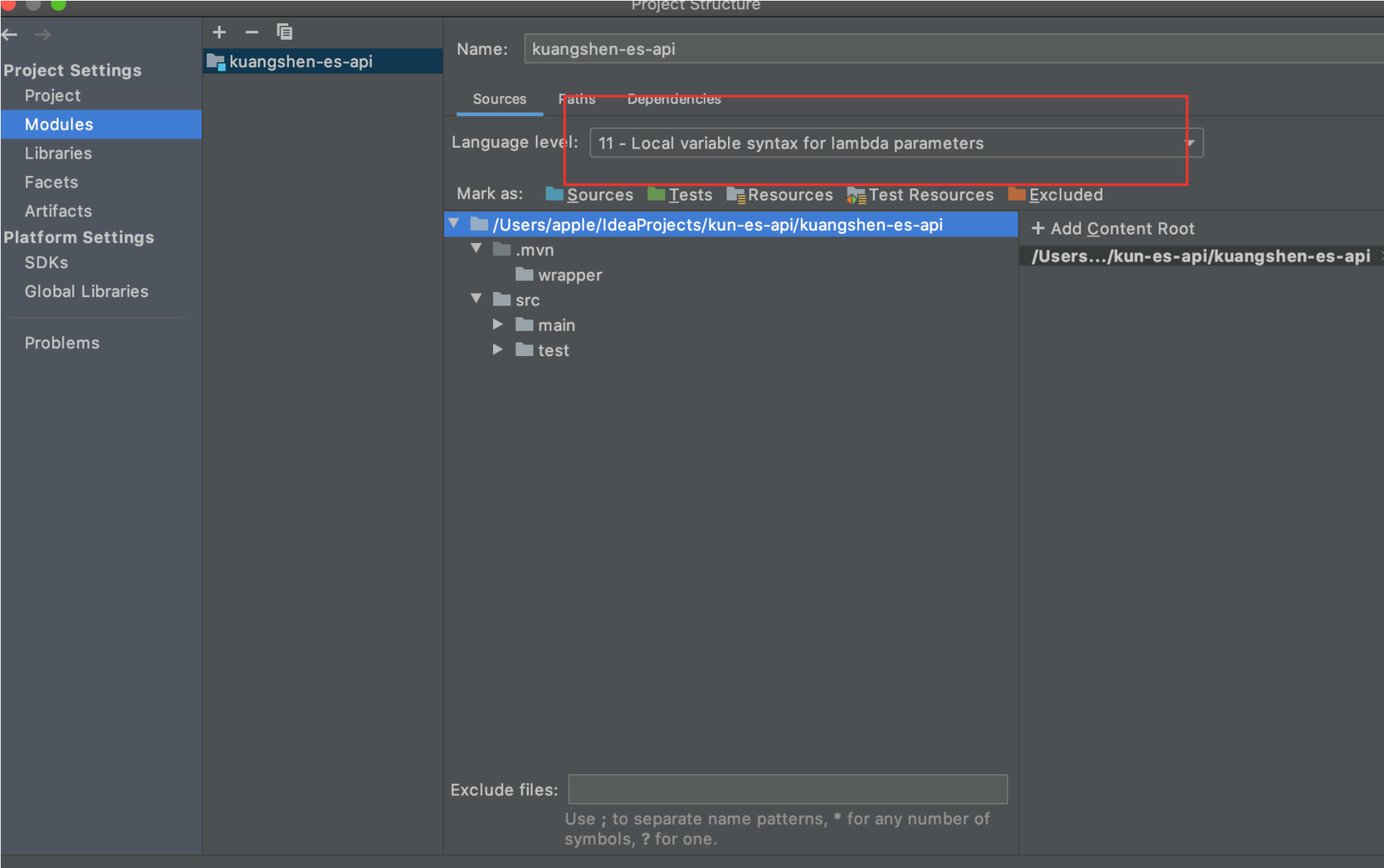
Task: Click the back navigation arrow
Action: coord(10,35)
